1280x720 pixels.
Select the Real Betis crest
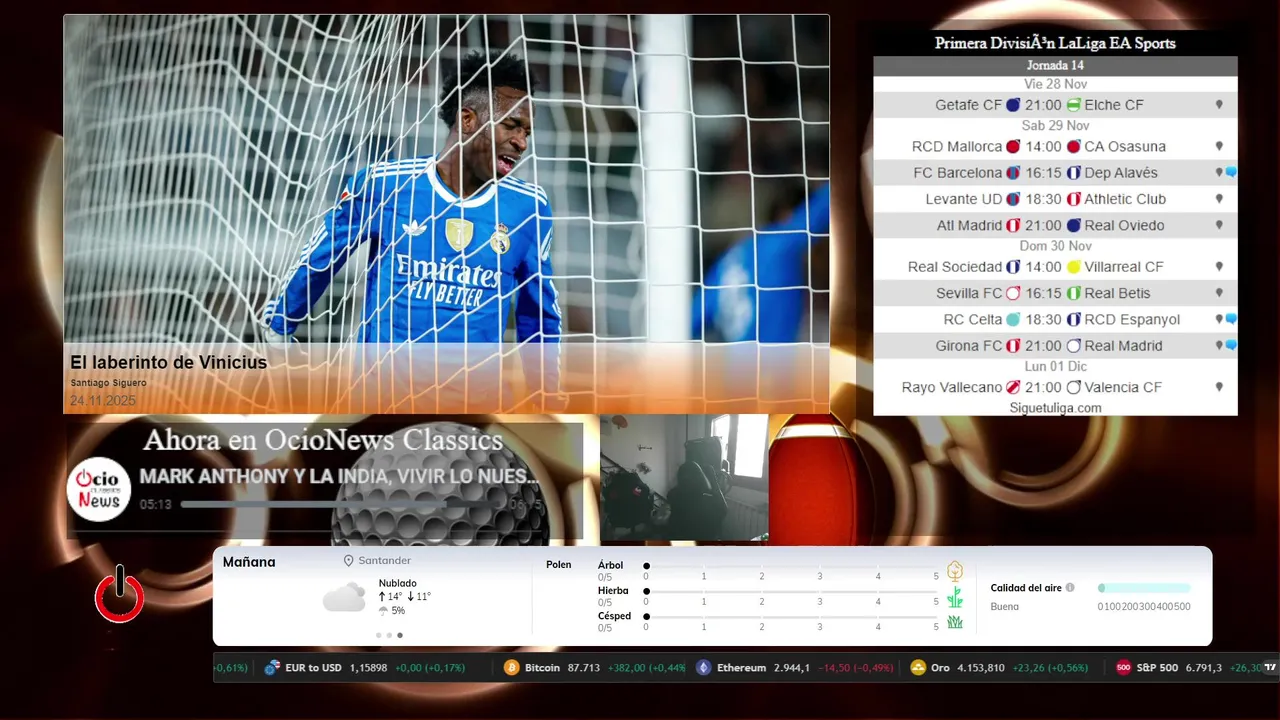1073,293
